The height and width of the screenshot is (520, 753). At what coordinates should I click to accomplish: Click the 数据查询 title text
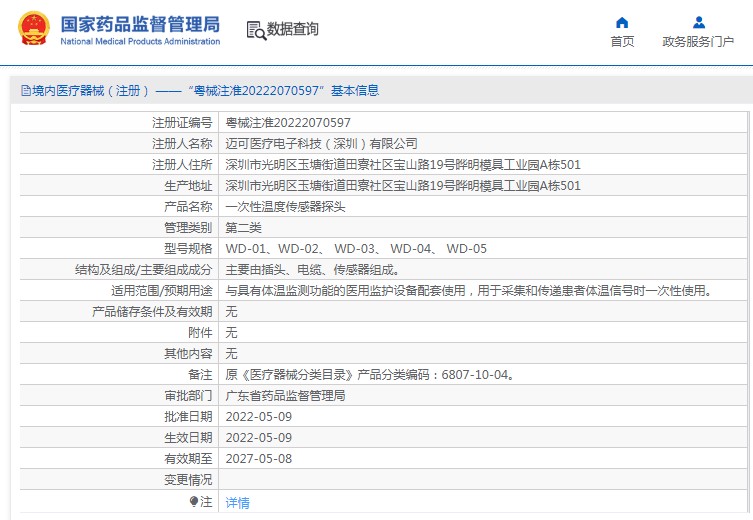[x=292, y=29]
